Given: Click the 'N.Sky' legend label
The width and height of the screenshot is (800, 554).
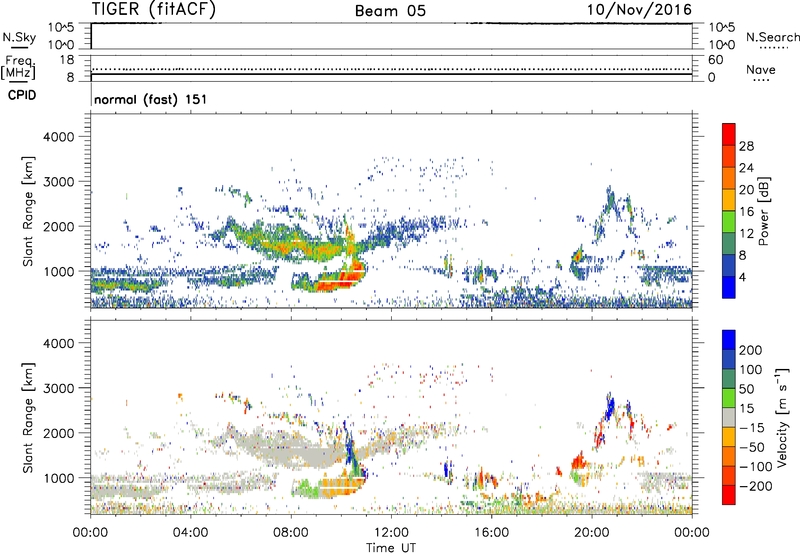Looking at the screenshot, I should pos(19,37).
